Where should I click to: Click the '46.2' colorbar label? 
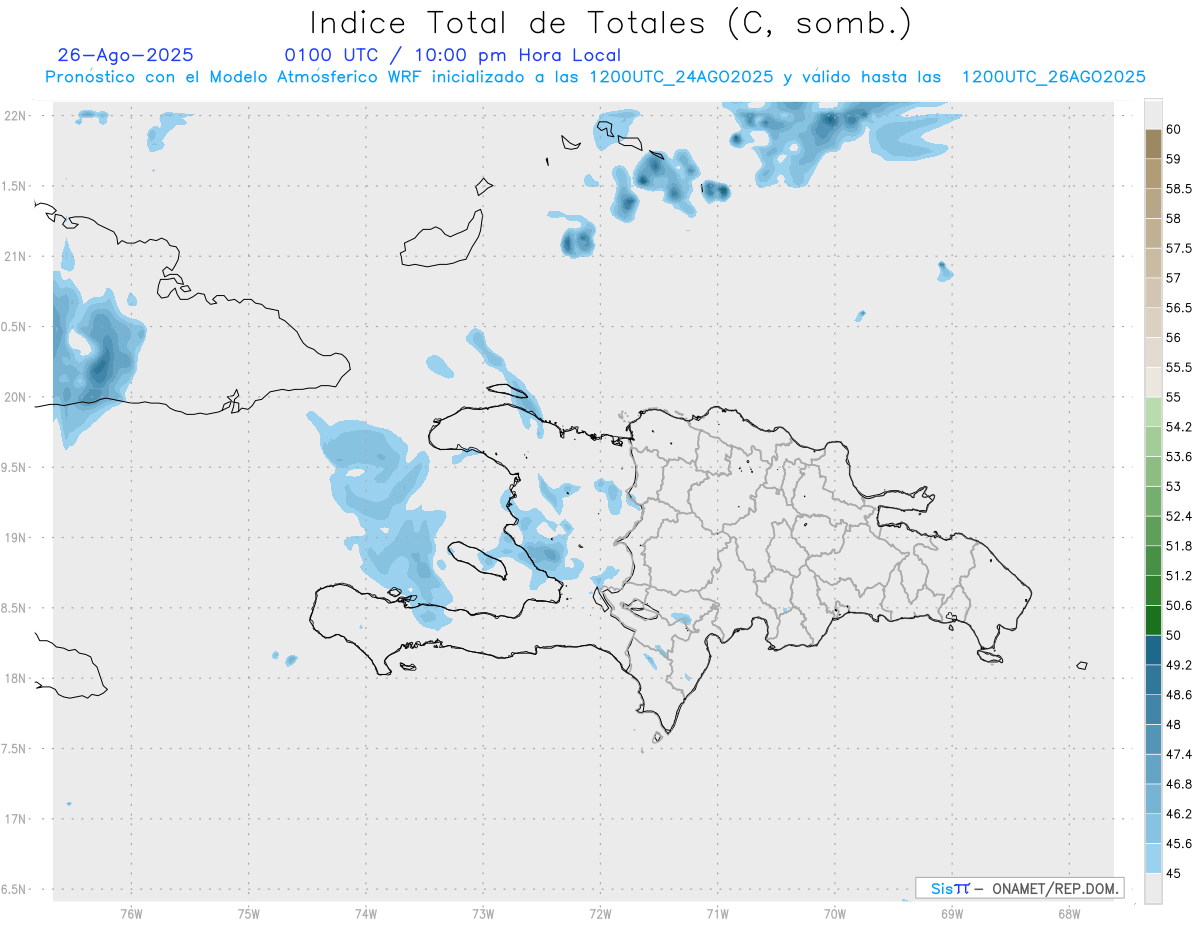(x=1179, y=813)
